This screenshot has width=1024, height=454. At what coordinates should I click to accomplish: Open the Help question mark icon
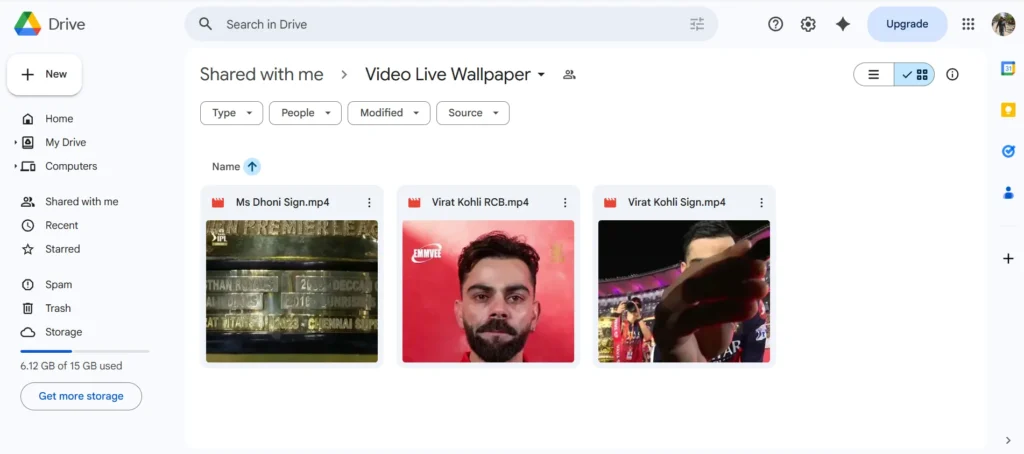pos(775,24)
